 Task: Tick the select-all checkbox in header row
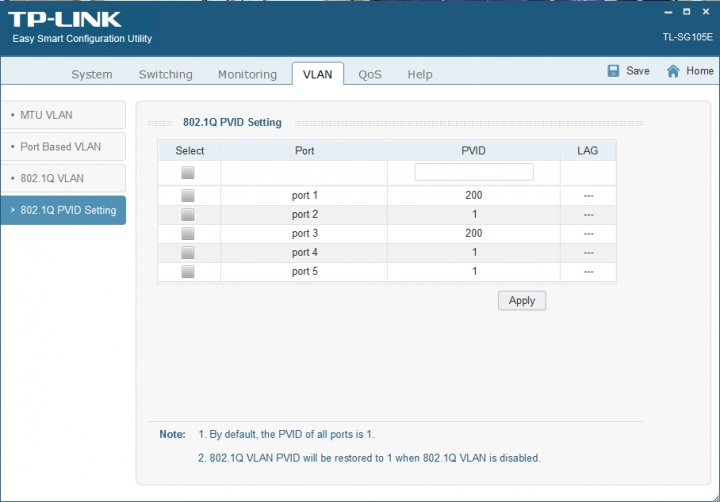pyautogui.click(x=187, y=173)
